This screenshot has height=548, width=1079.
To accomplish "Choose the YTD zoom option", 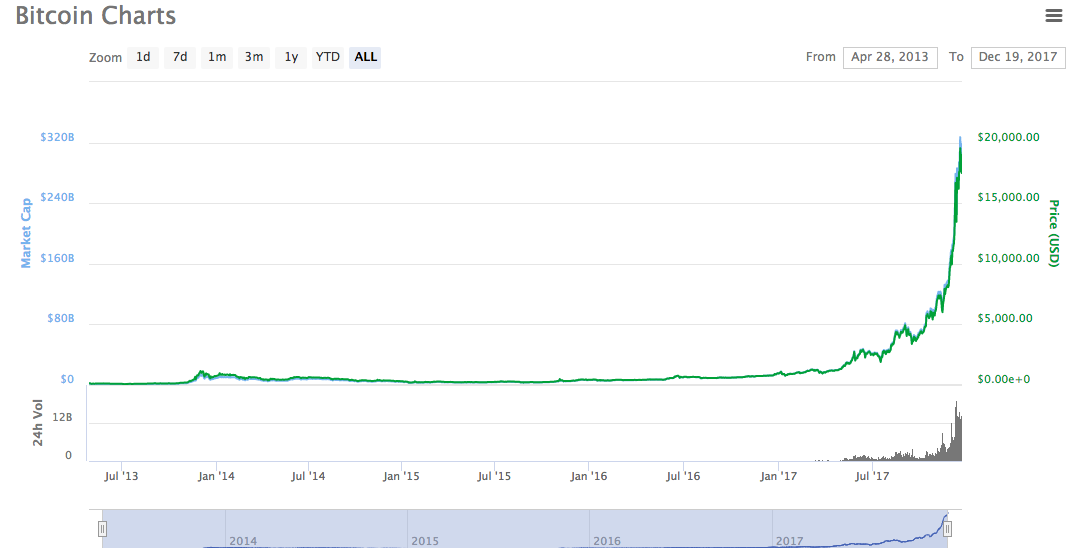I will [x=328, y=57].
